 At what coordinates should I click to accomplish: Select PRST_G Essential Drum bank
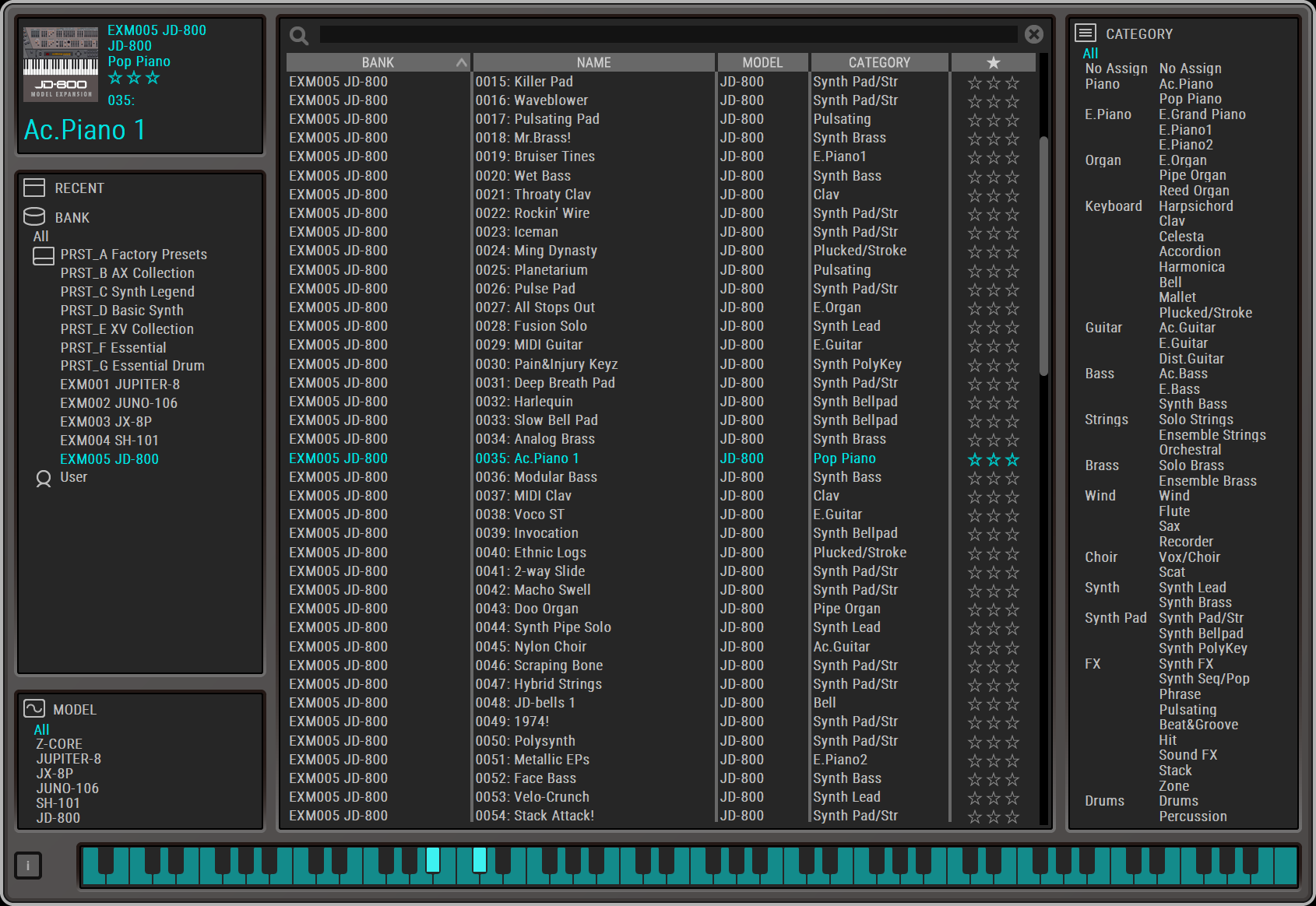pos(132,366)
